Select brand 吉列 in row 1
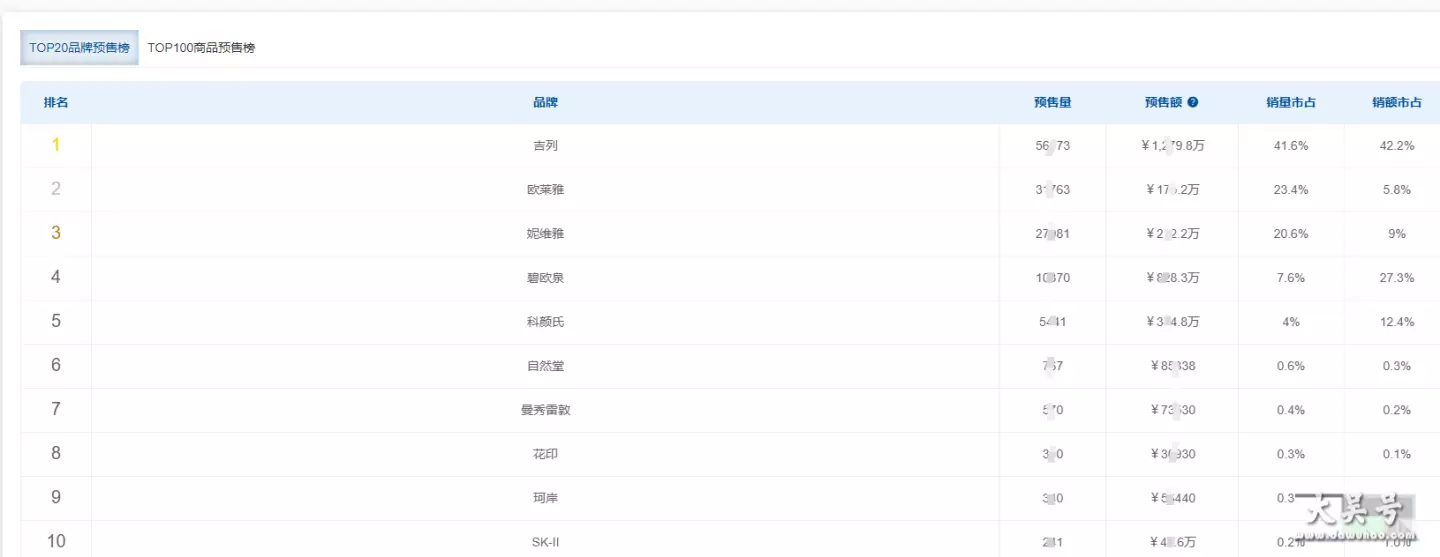Image resolution: width=1440 pixels, height=557 pixels. tap(545, 146)
